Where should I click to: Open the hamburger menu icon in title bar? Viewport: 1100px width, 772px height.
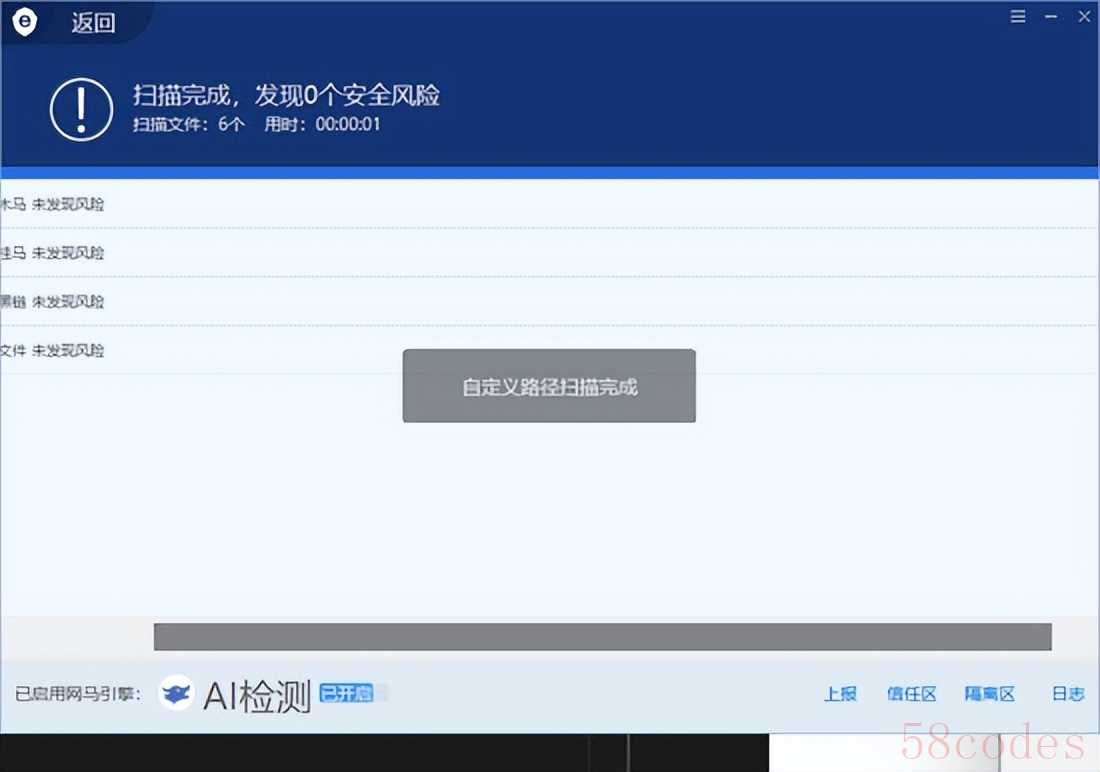(1018, 16)
